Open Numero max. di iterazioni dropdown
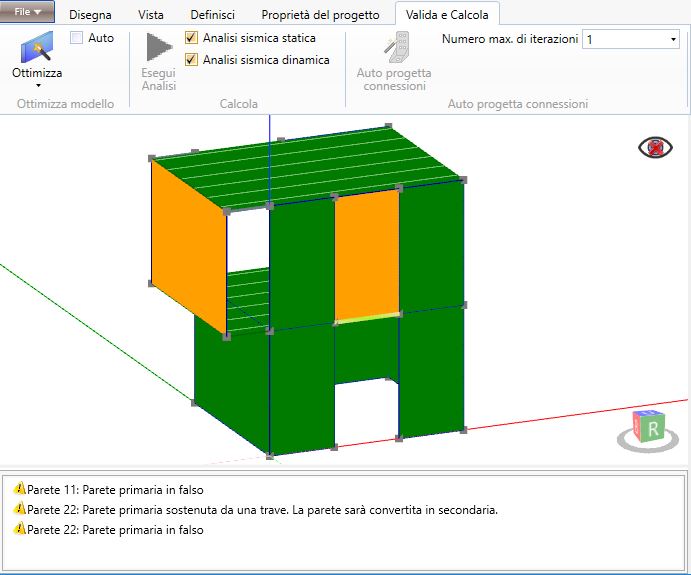 [x=673, y=40]
